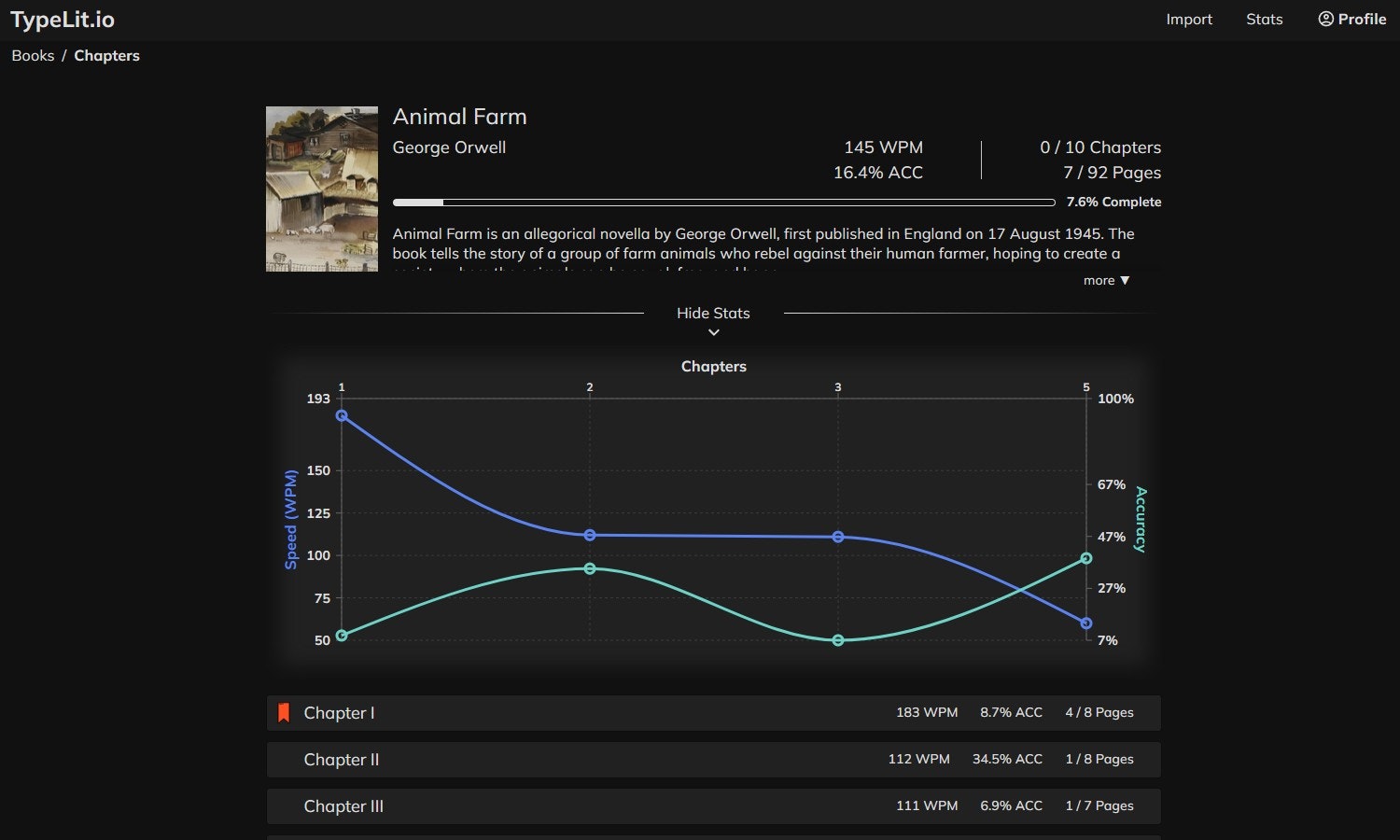
Task: Click the 1 / 7 Pages value for Chapter III
Action: pyautogui.click(x=1099, y=806)
